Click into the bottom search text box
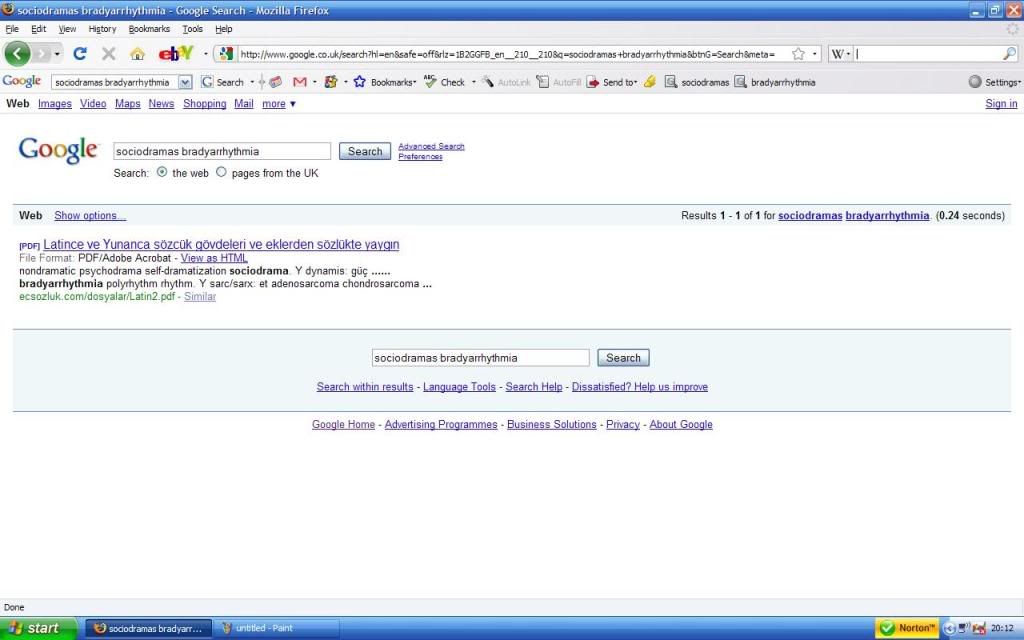The height and width of the screenshot is (640, 1024). pos(481,358)
